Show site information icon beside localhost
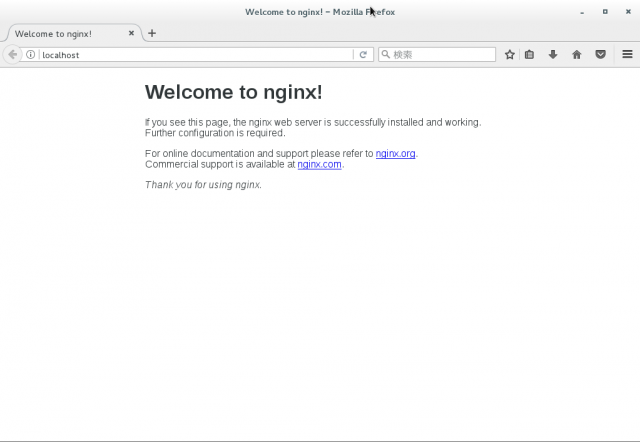The width and height of the screenshot is (640, 442). pyautogui.click(x=31, y=55)
